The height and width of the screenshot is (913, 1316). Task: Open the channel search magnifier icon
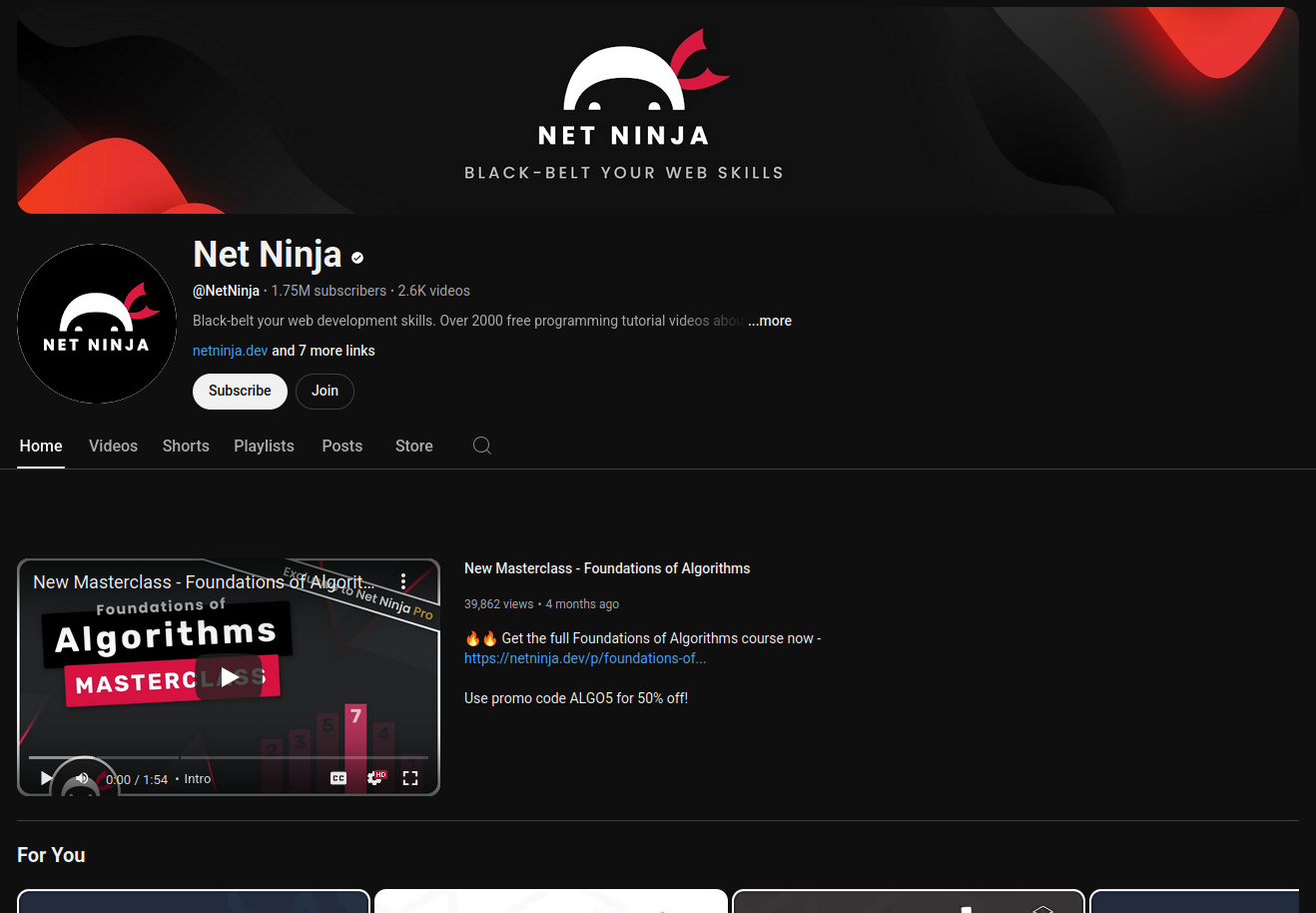(482, 446)
